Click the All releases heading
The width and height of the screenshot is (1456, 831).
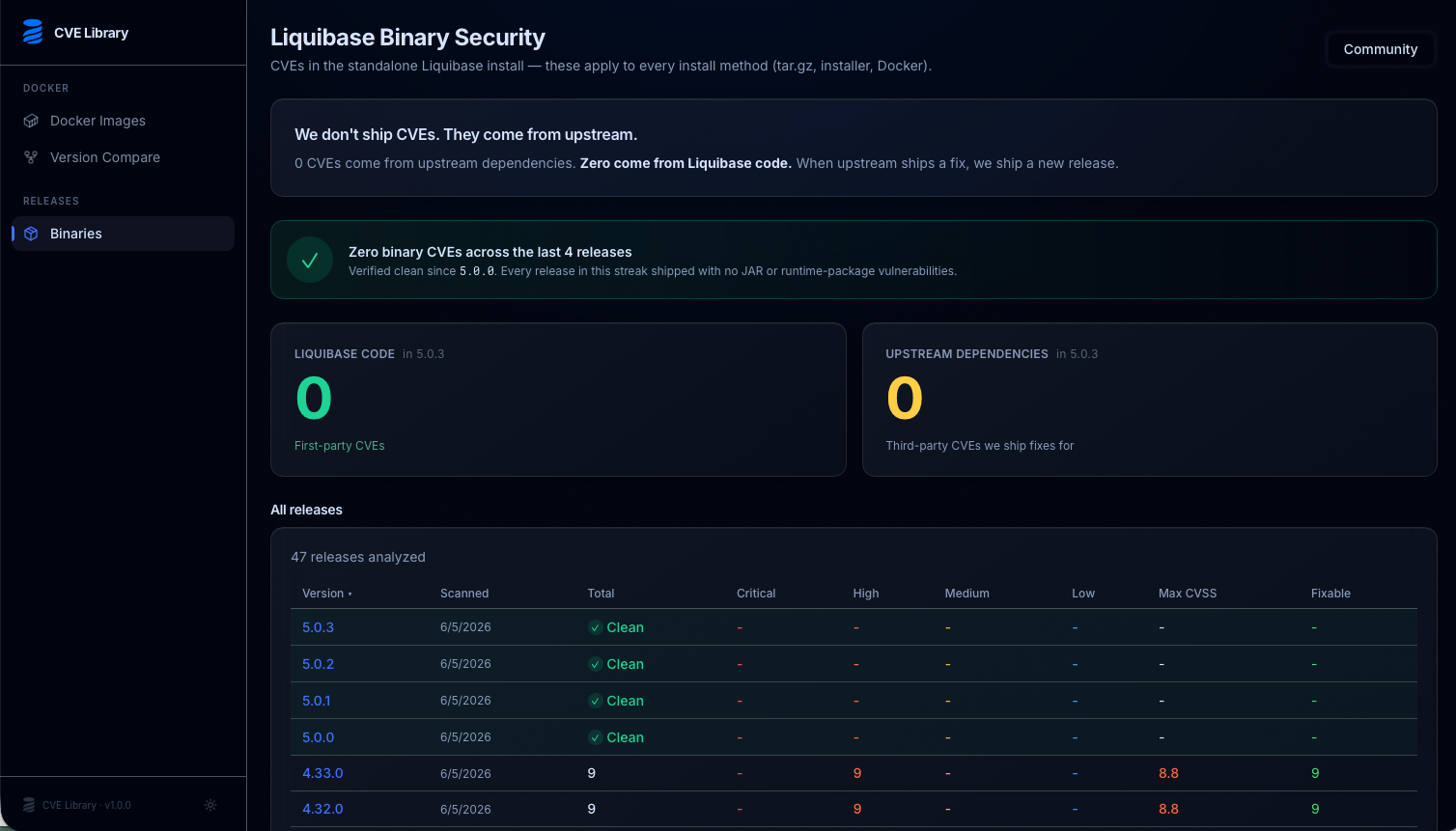(x=306, y=510)
